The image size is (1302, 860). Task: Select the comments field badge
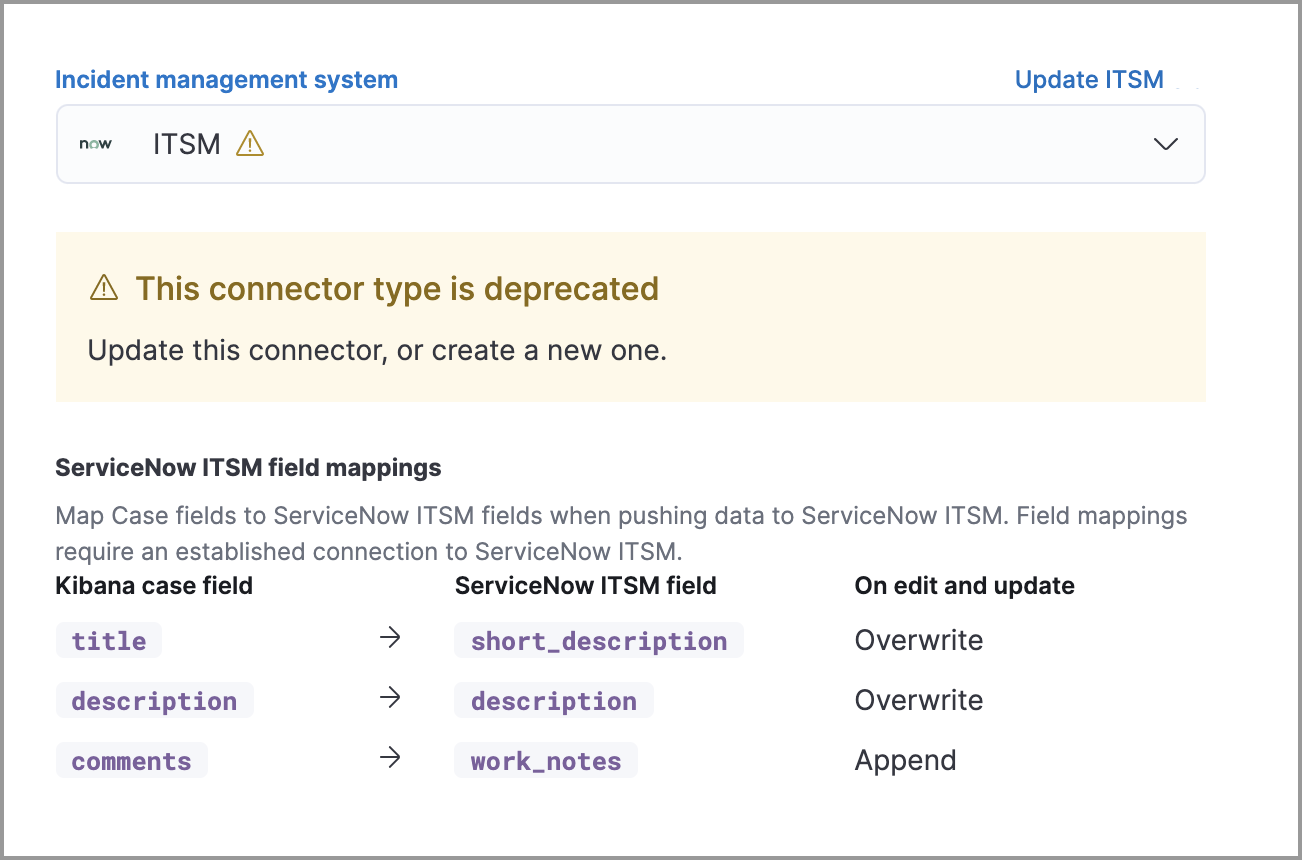131,760
